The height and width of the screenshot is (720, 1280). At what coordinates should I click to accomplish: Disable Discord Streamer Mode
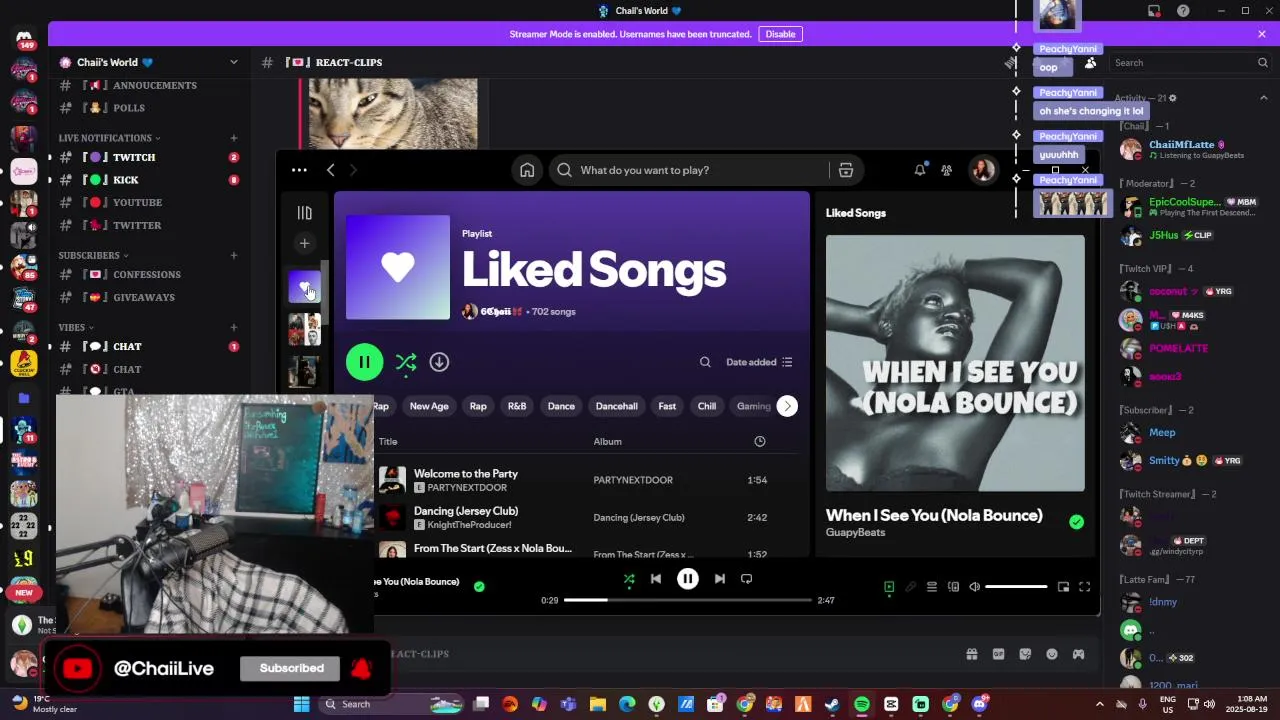point(780,34)
